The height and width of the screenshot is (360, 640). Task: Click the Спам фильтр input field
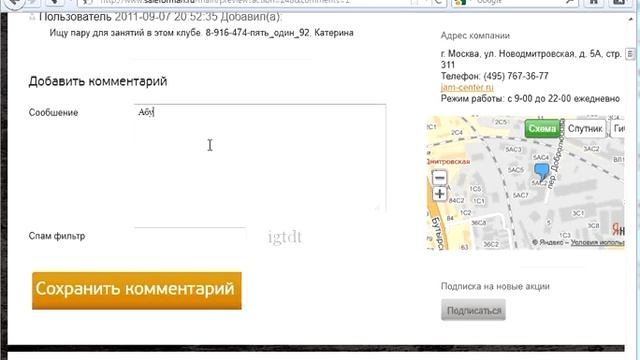click(x=190, y=236)
